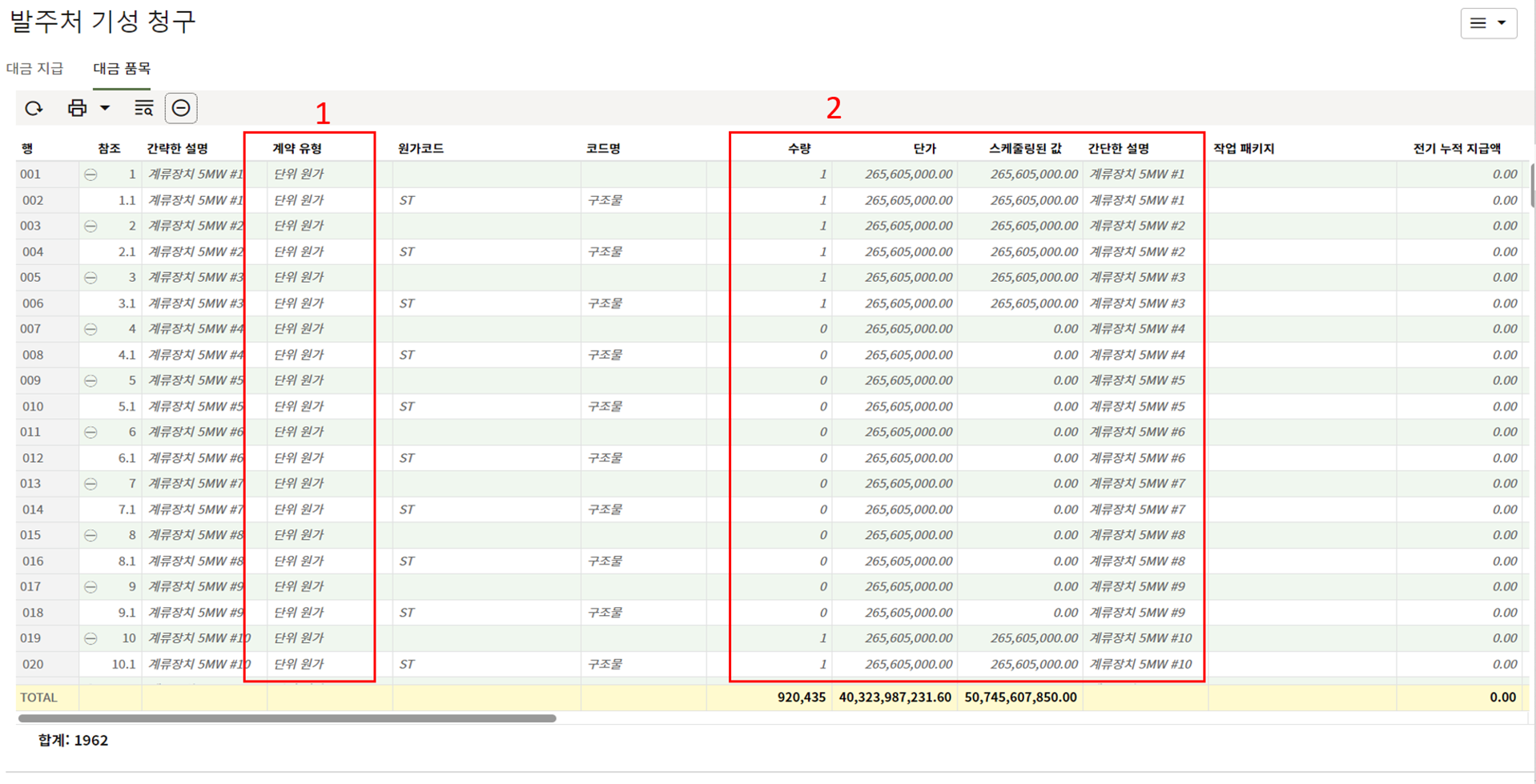Click the refresh icon in the toolbar

click(x=34, y=108)
